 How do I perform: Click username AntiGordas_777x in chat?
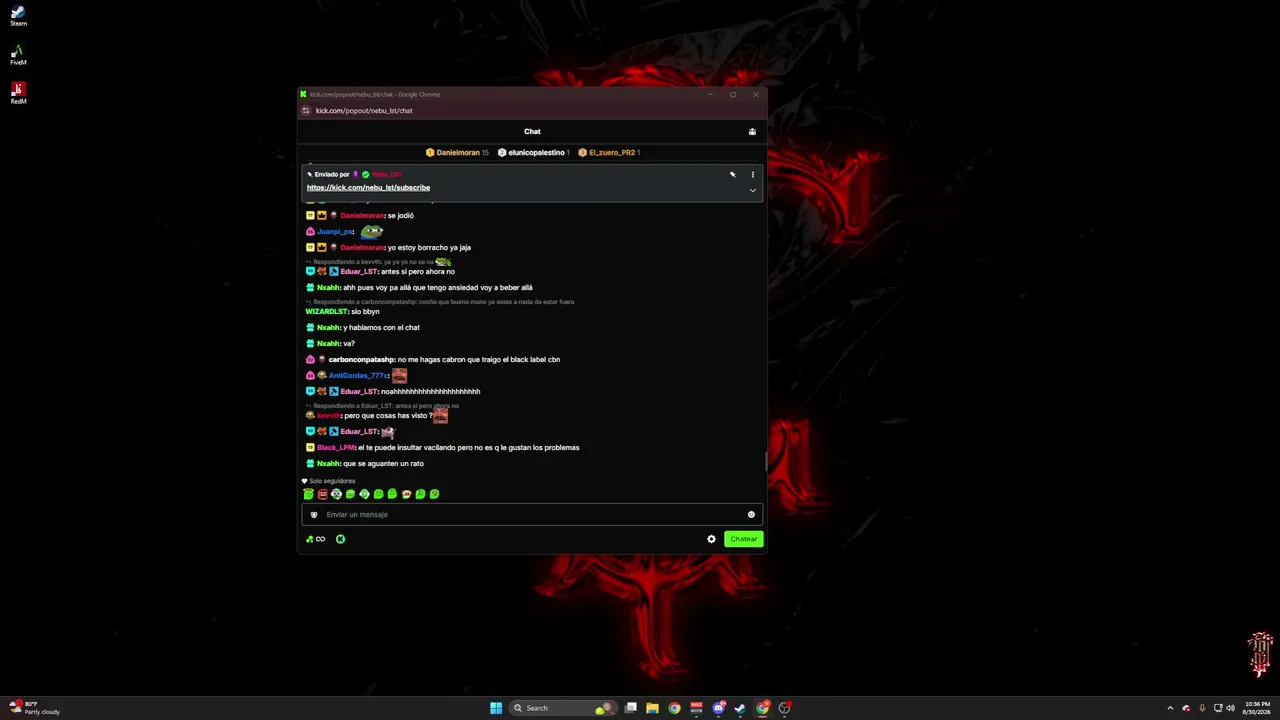357,375
